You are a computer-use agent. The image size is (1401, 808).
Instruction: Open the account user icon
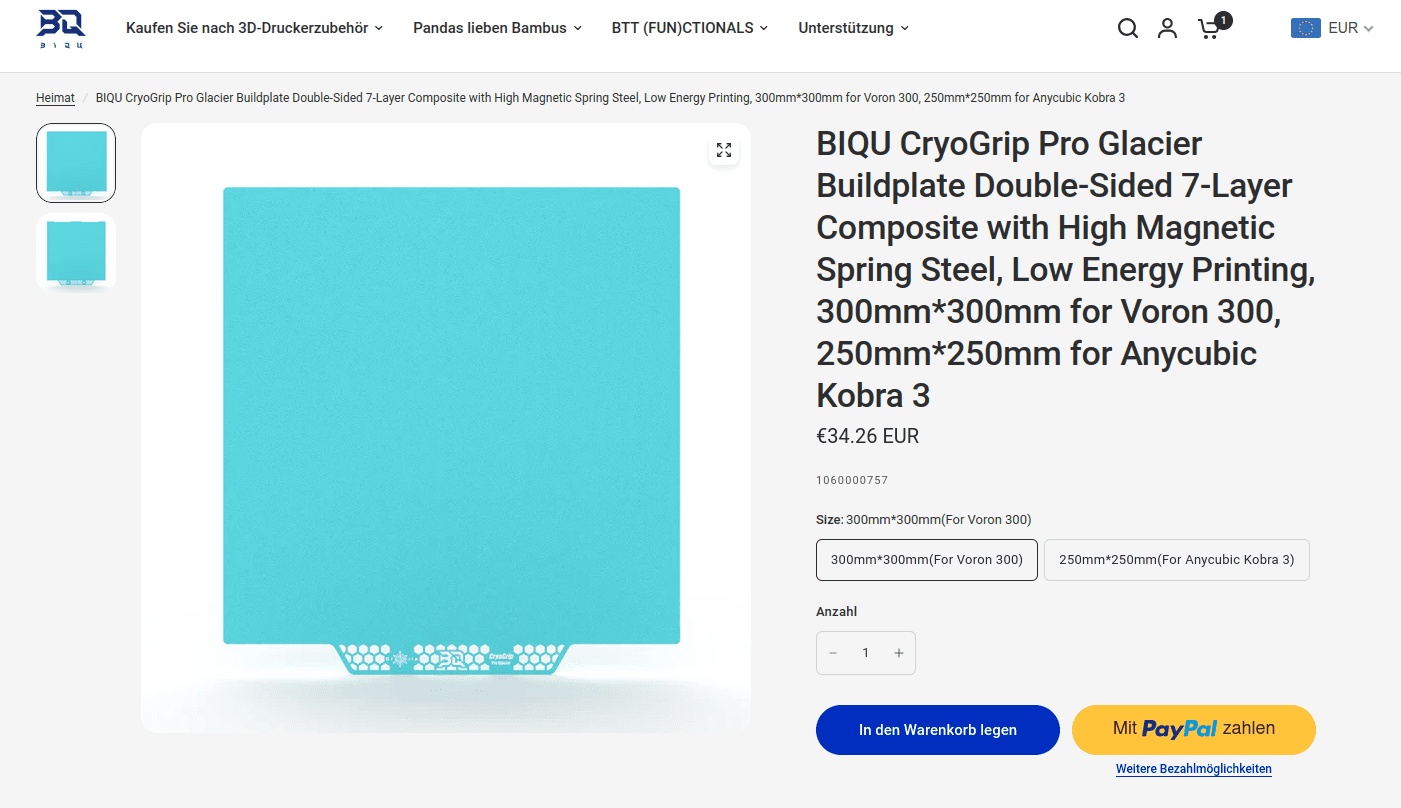pyautogui.click(x=1167, y=28)
